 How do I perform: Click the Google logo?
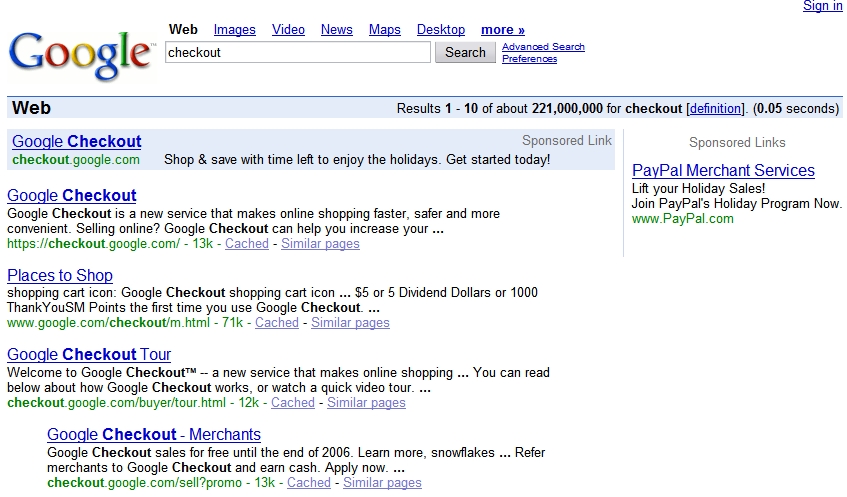click(82, 56)
